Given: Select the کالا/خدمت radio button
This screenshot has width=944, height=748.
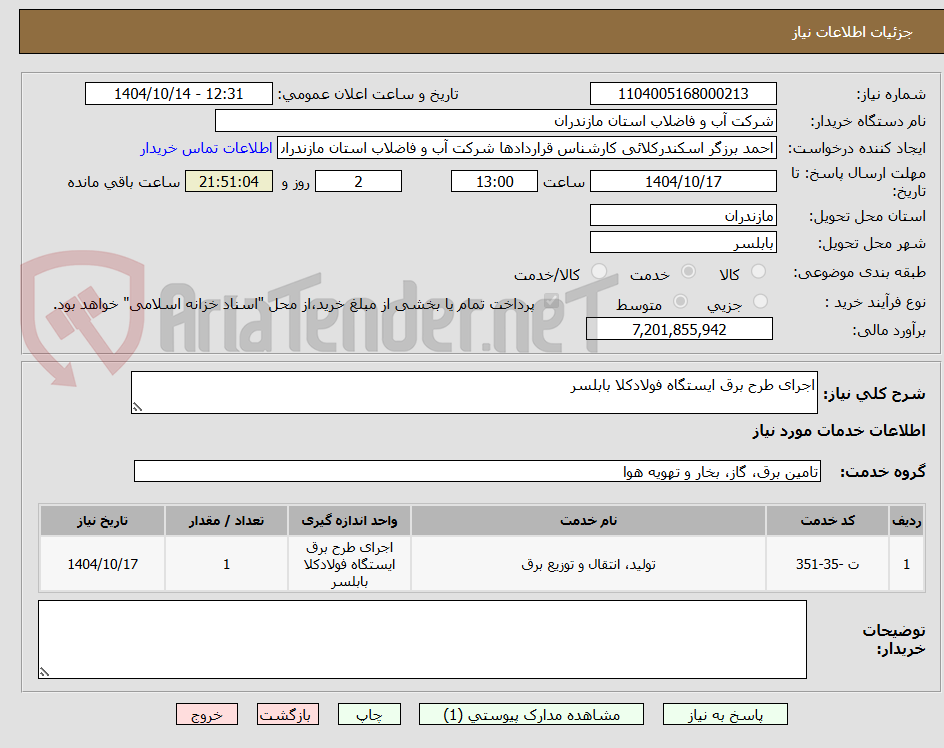Looking at the screenshot, I should point(599,272).
